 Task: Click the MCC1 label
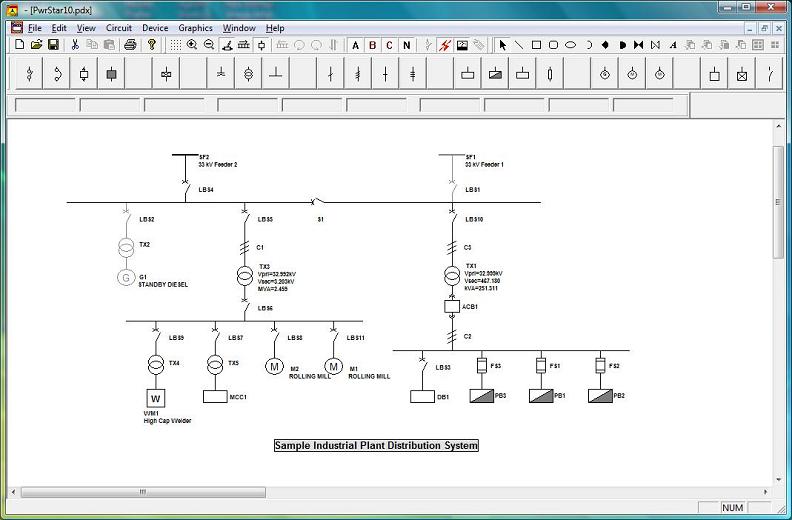(x=238, y=397)
